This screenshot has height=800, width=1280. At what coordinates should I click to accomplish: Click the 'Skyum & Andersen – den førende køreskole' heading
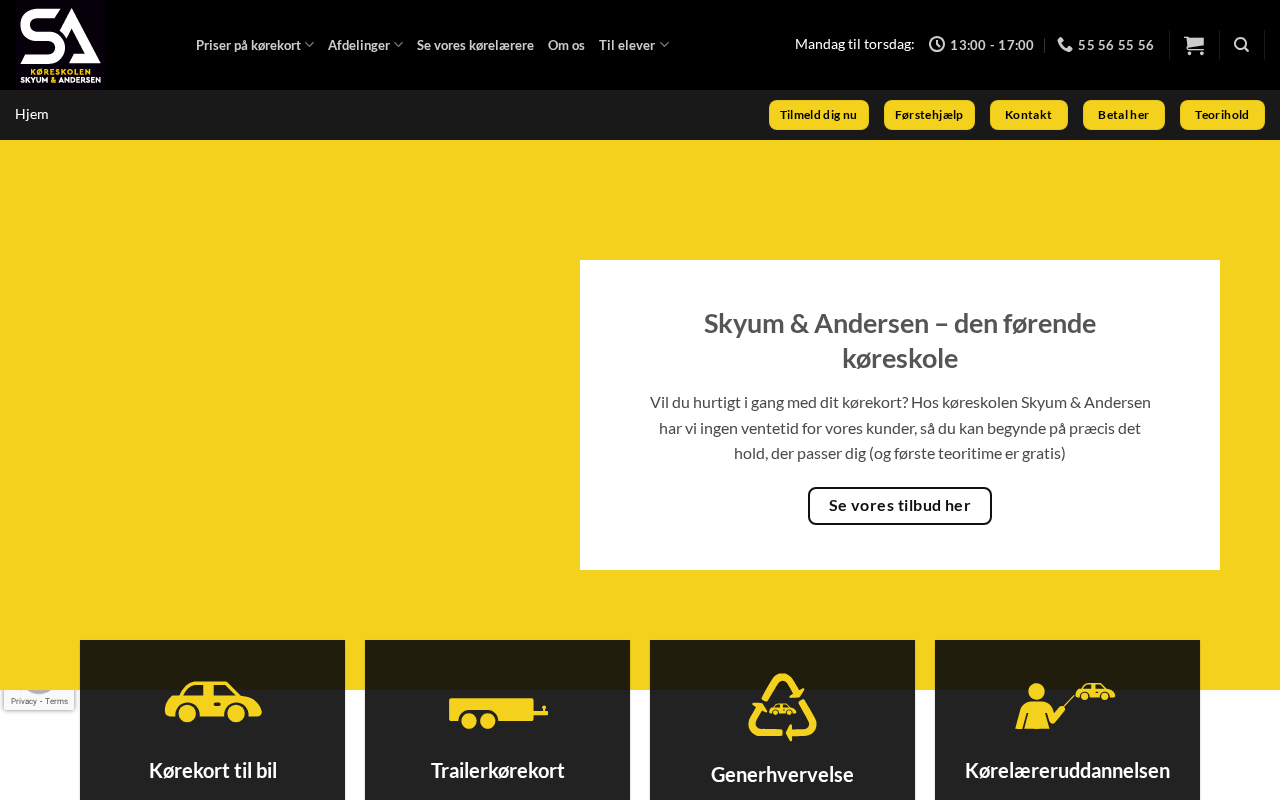[x=900, y=341]
